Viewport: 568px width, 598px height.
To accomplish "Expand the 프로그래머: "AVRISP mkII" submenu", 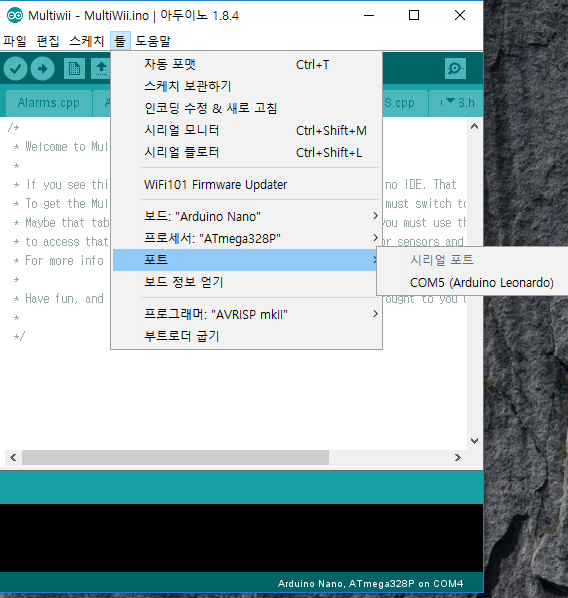I will (x=246, y=314).
